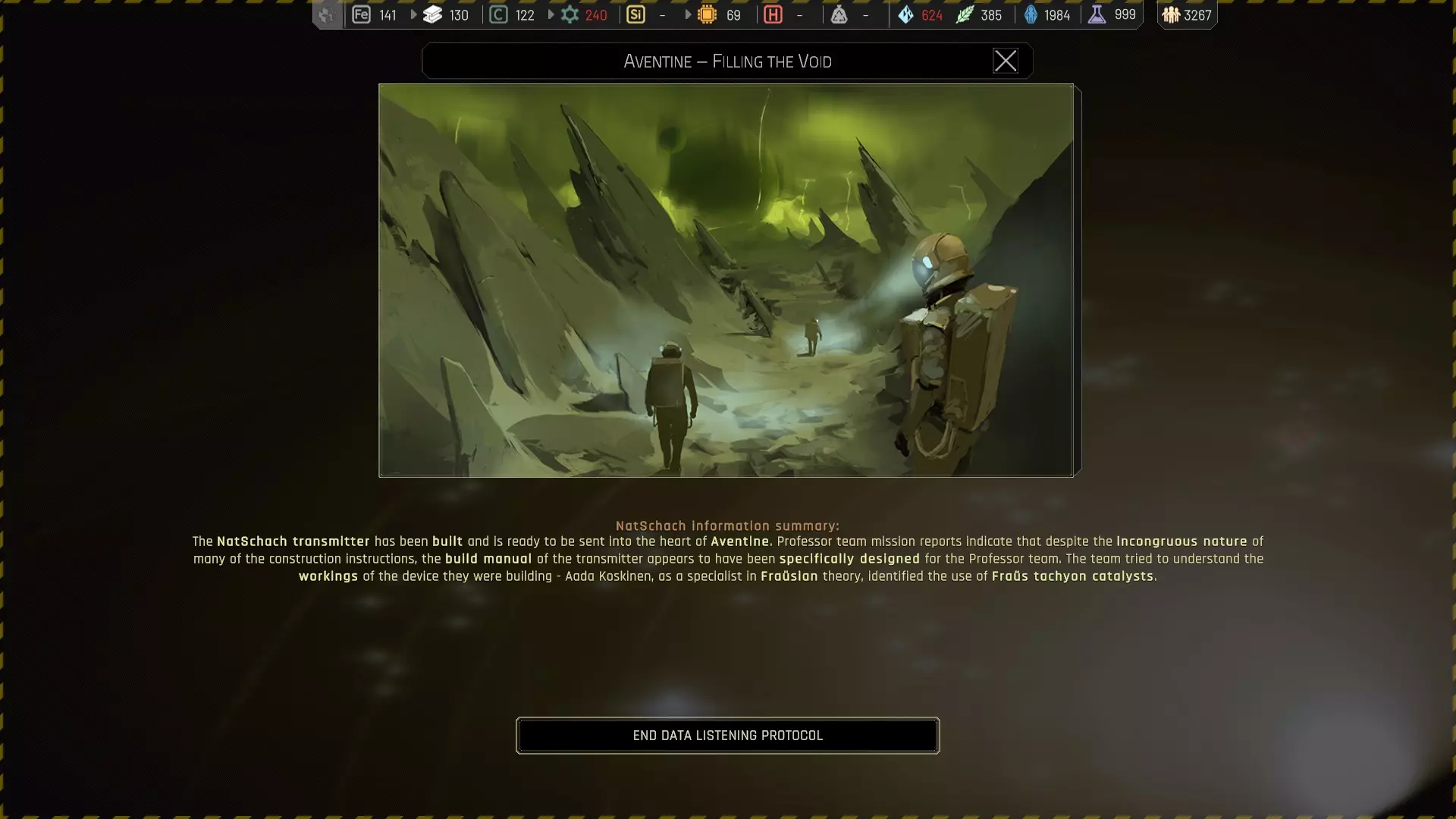This screenshot has height=819, width=1456.
Task: Click the orange microchip electronics icon
Action: click(x=707, y=14)
